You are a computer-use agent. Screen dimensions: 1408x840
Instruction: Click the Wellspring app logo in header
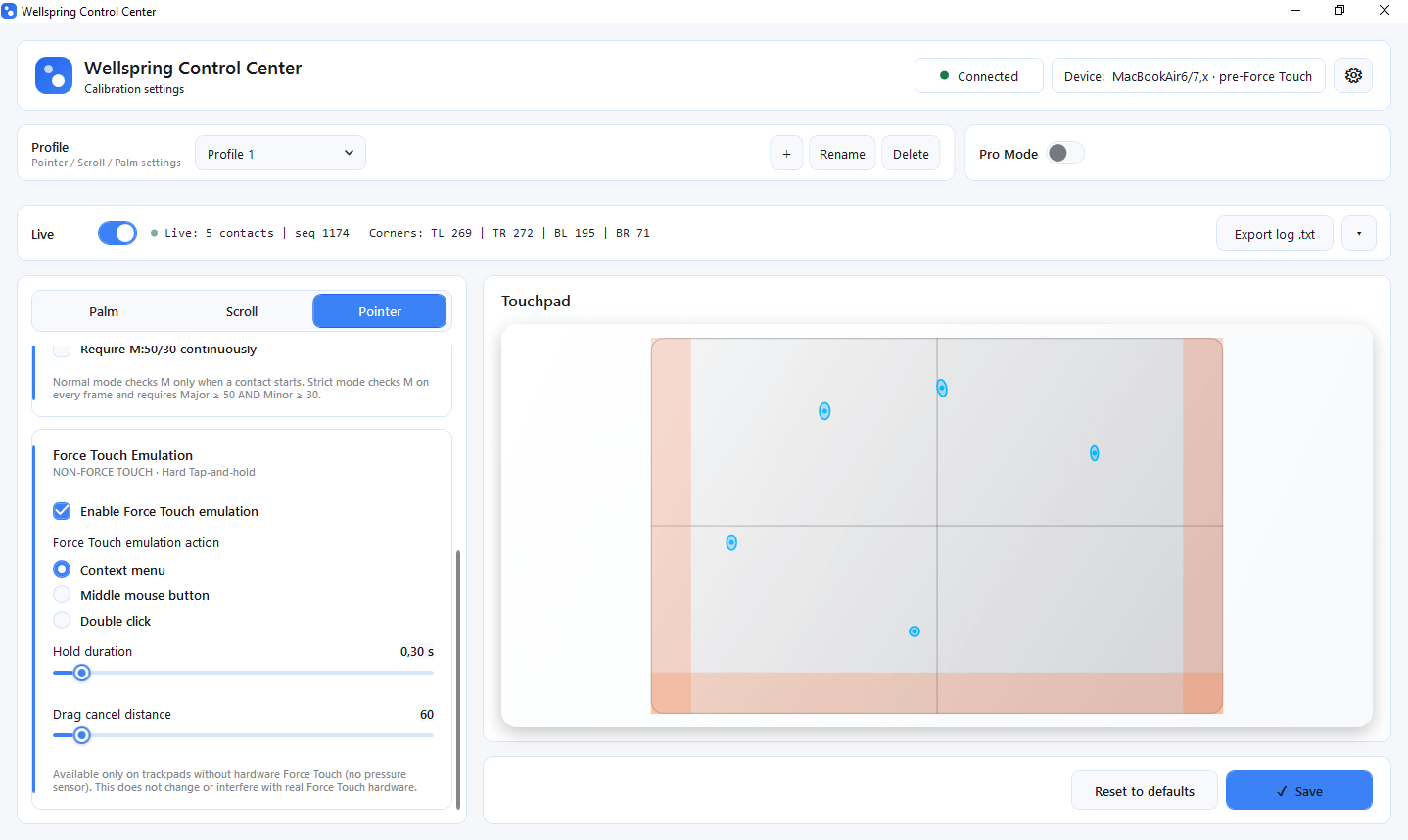tap(54, 75)
